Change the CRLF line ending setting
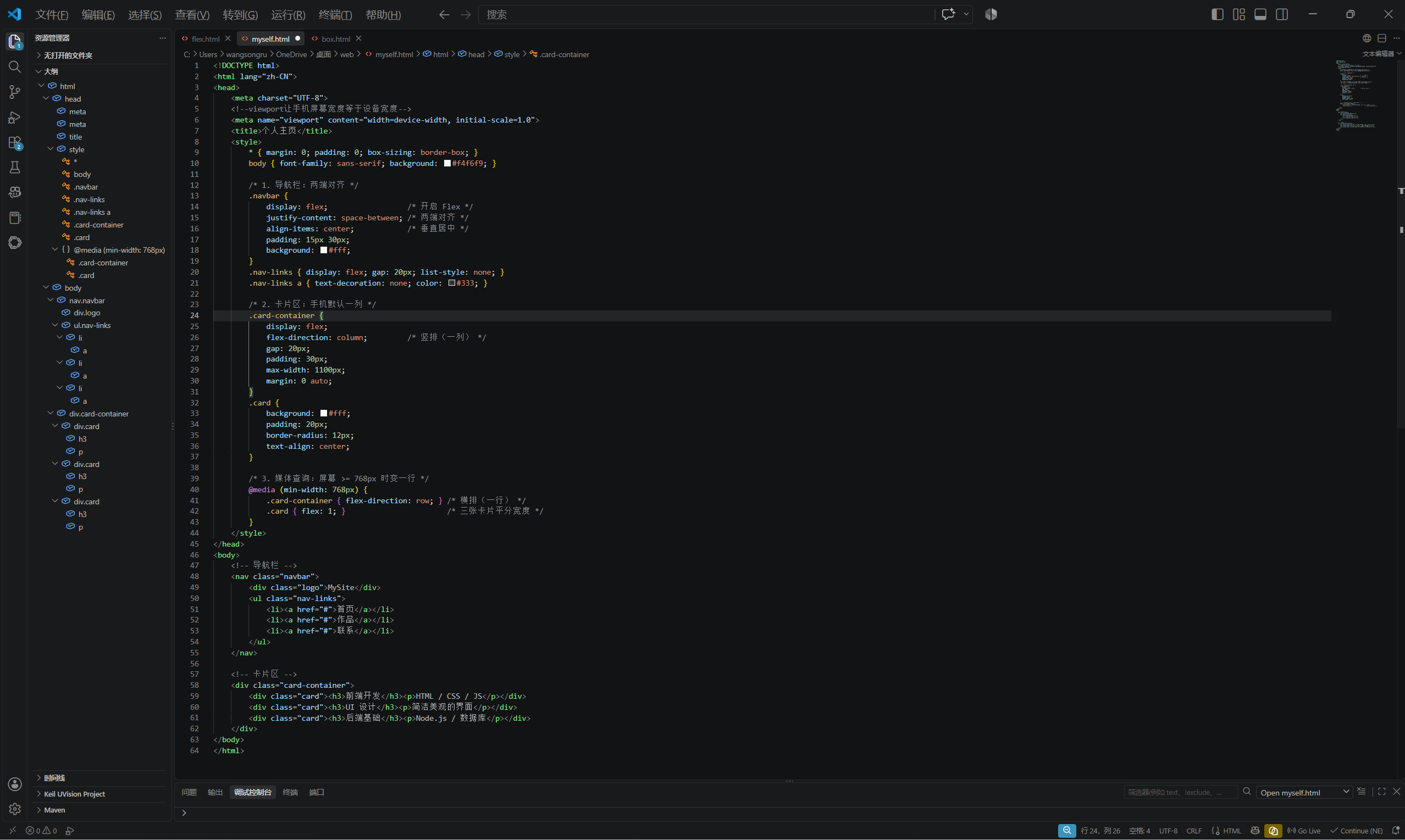This screenshot has height=840, width=1405. (x=1194, y=830)
